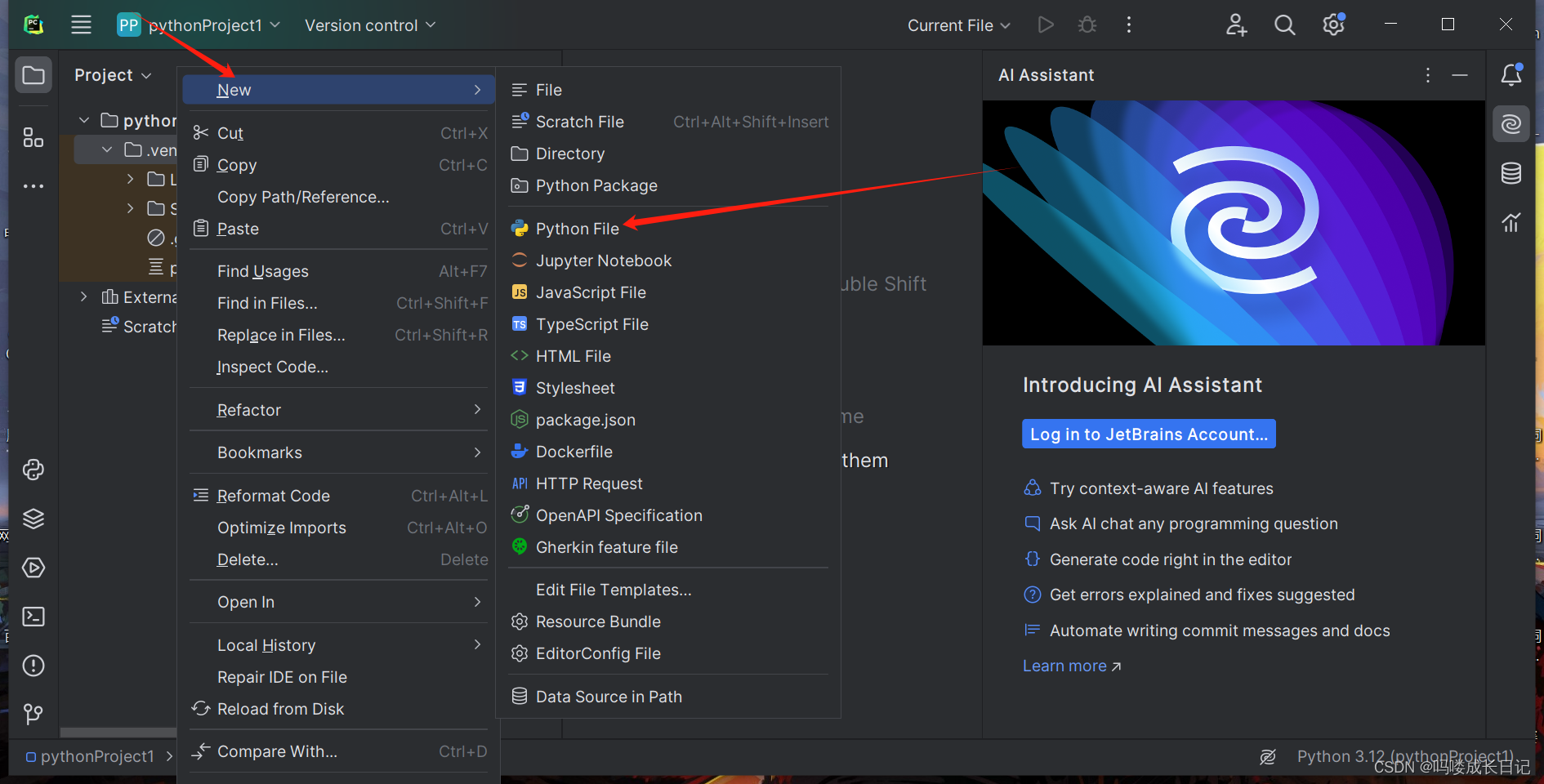Select New in context menu
The width and height of the screenshot is (1544, 784).
(339, 90)
